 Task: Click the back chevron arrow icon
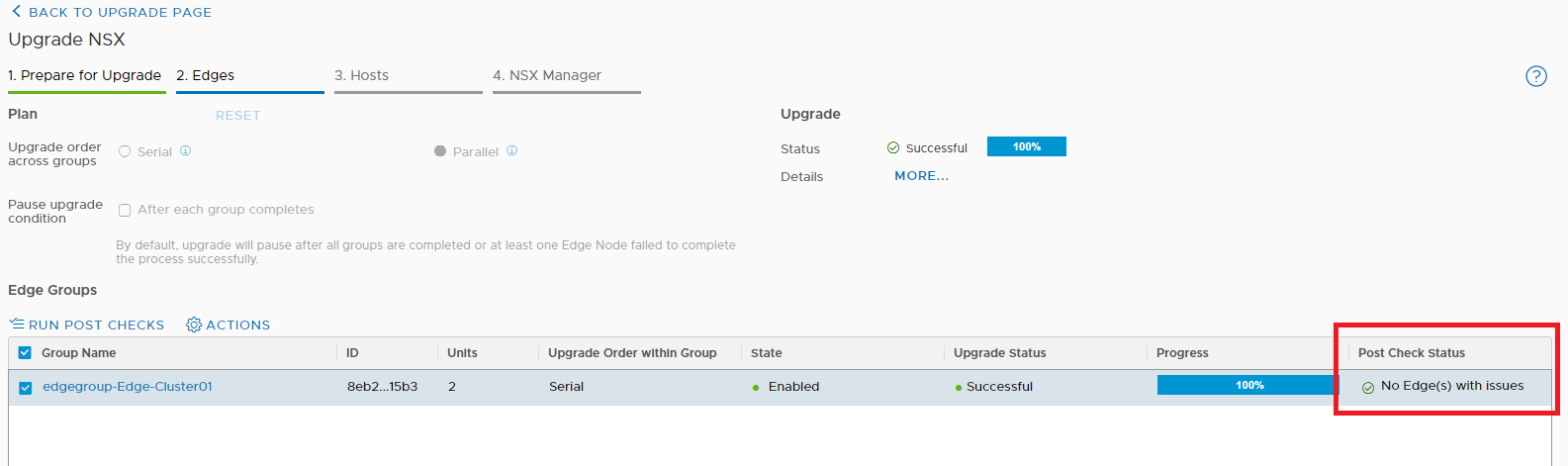pyautogui.click(x=16, y=12)
